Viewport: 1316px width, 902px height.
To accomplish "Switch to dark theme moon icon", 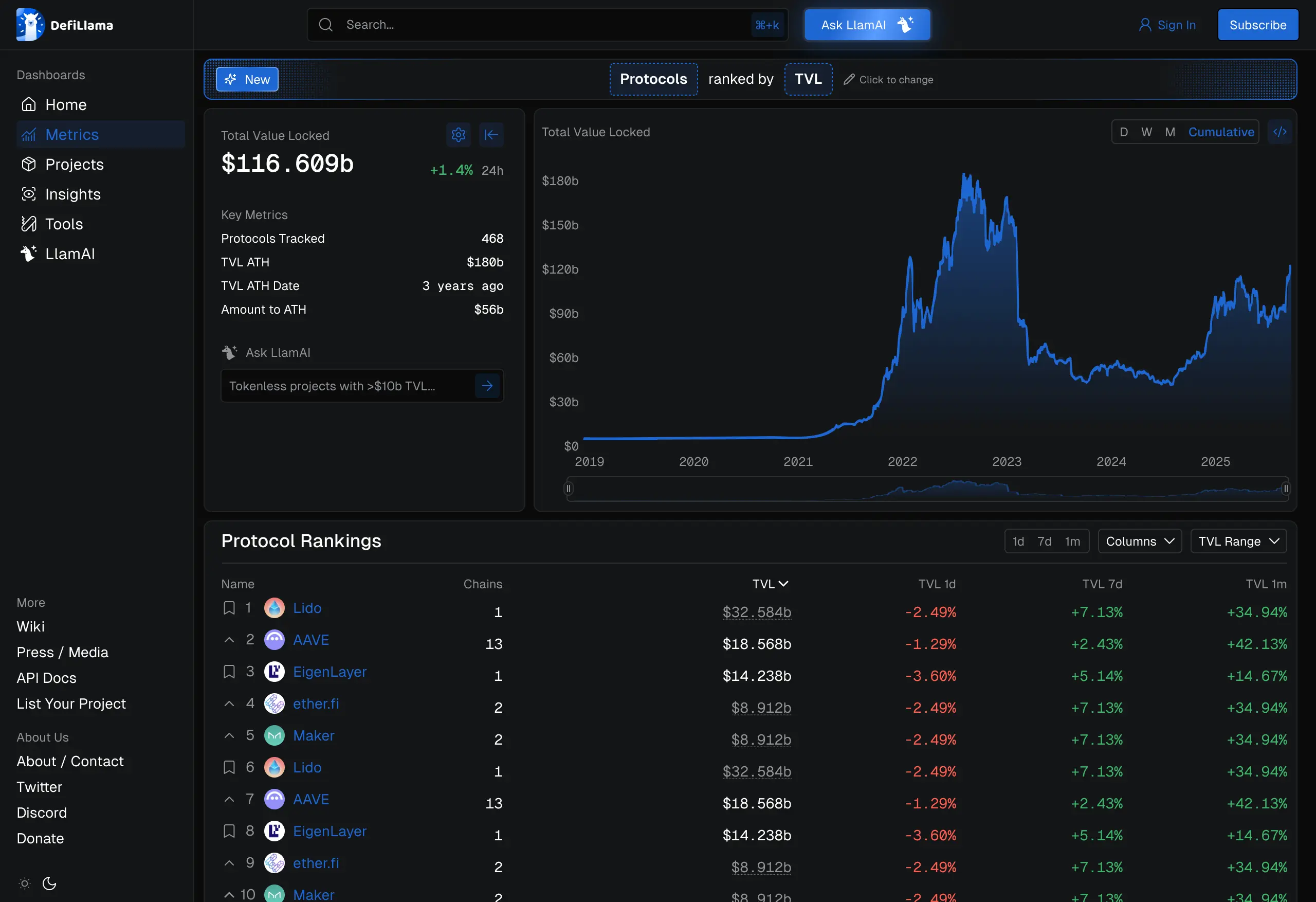I will 49,884.
